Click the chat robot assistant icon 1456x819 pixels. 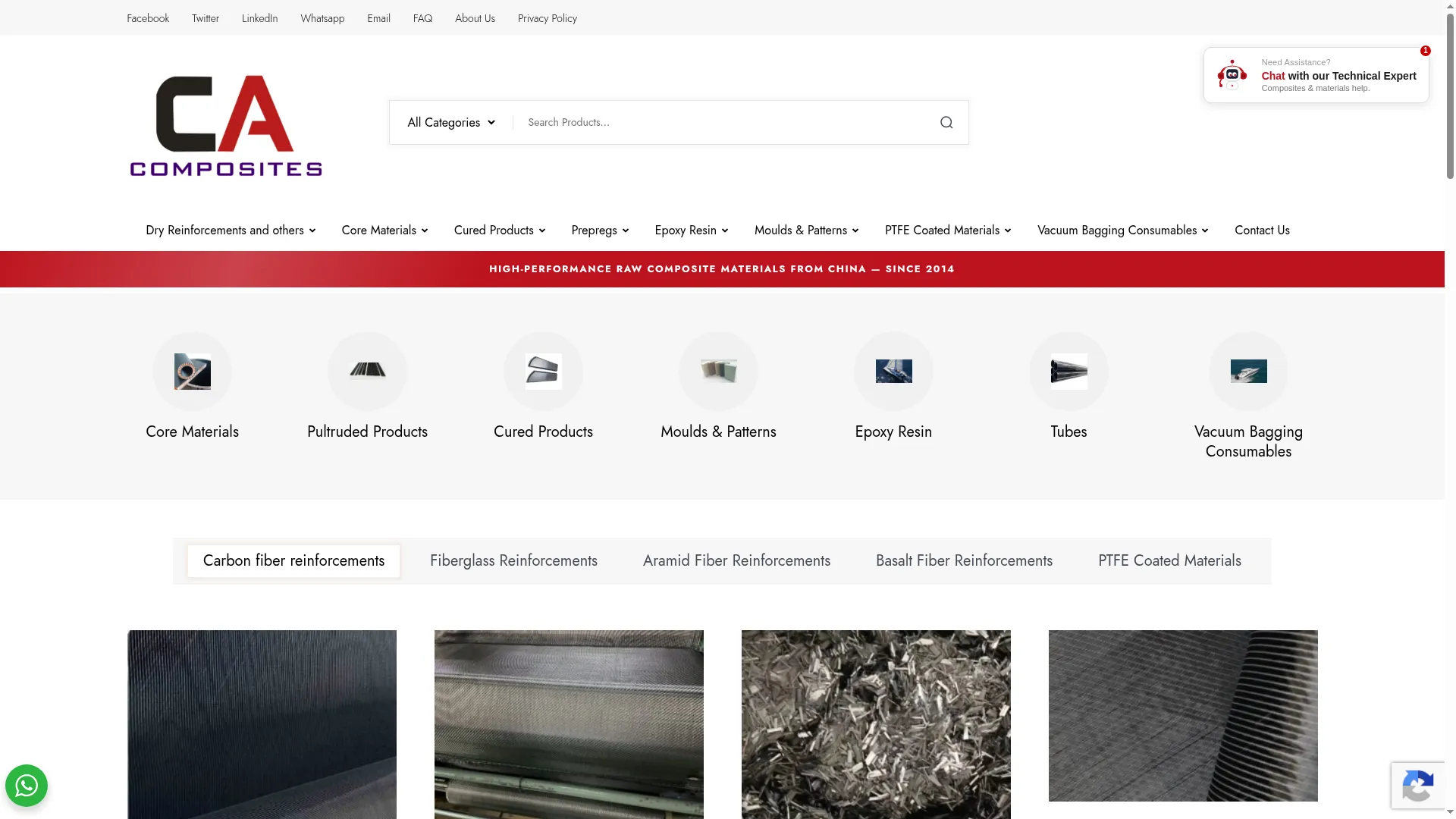[1232, 75]
